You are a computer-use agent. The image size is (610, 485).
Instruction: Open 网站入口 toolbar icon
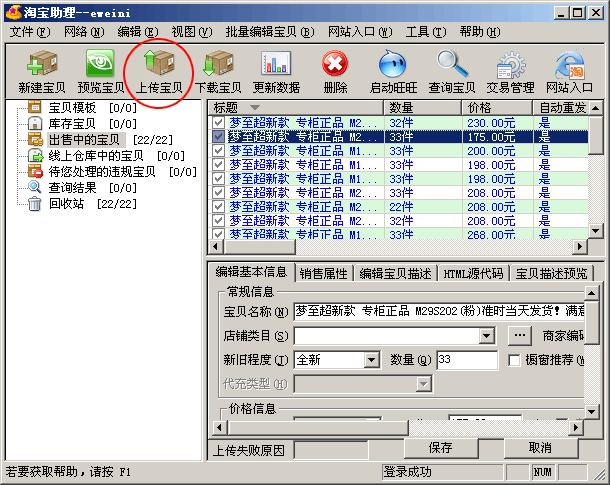[570, 64]
